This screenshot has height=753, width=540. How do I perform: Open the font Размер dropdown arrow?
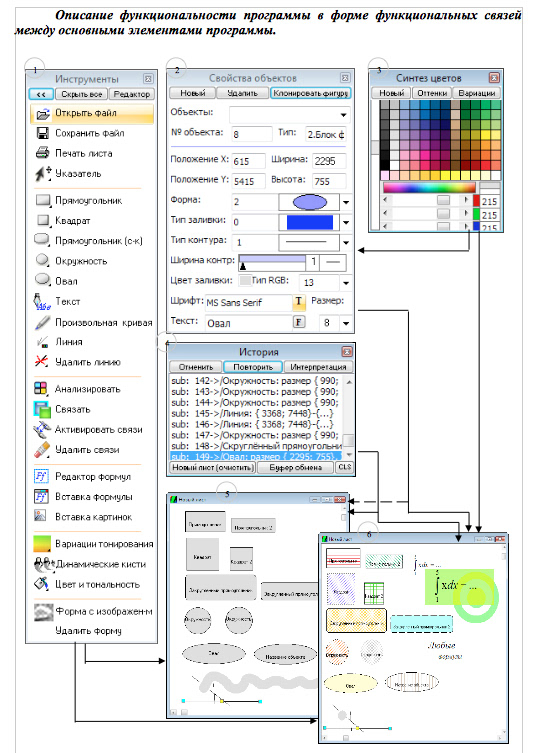pyautogui.click(x=345, y=323)
